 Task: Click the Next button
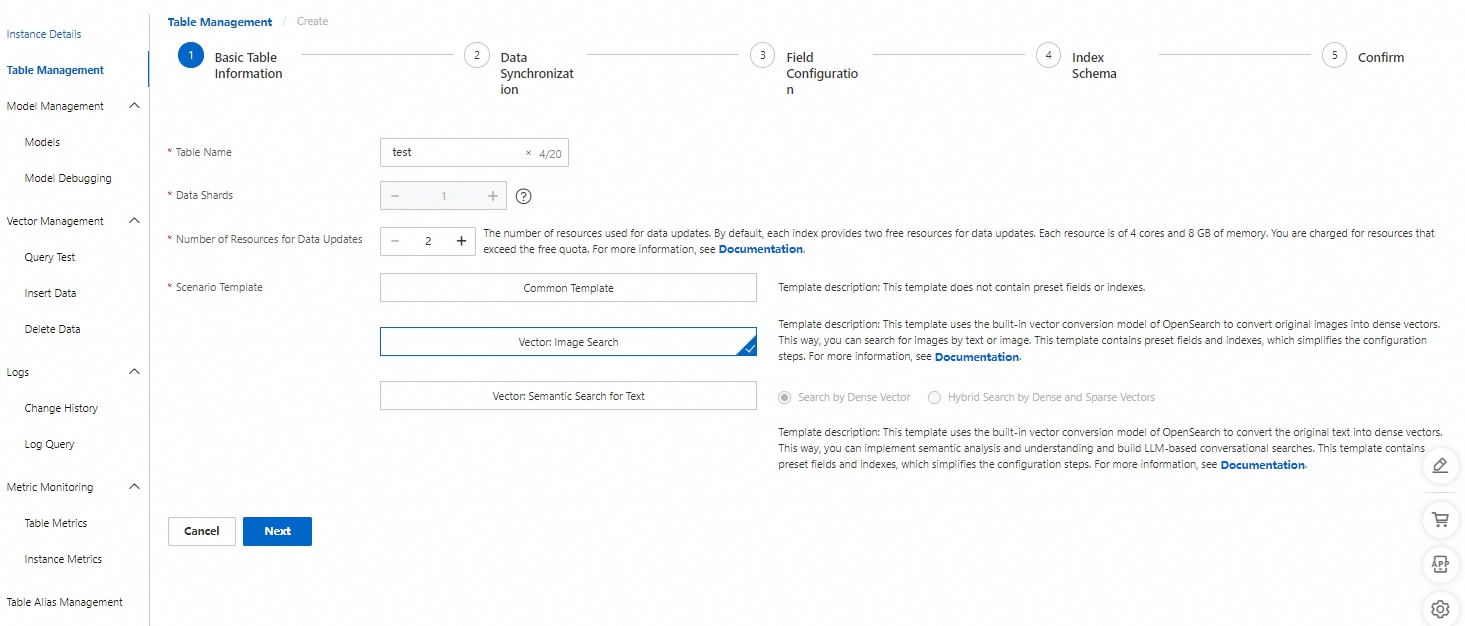click(x=277, y=531)
